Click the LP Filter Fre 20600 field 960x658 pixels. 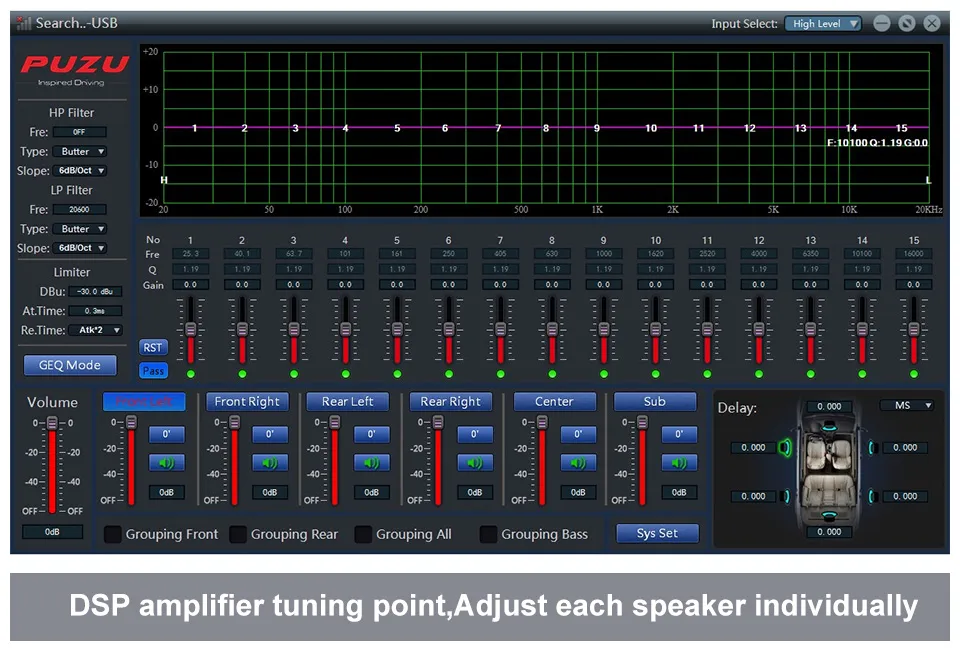(80, 209)
